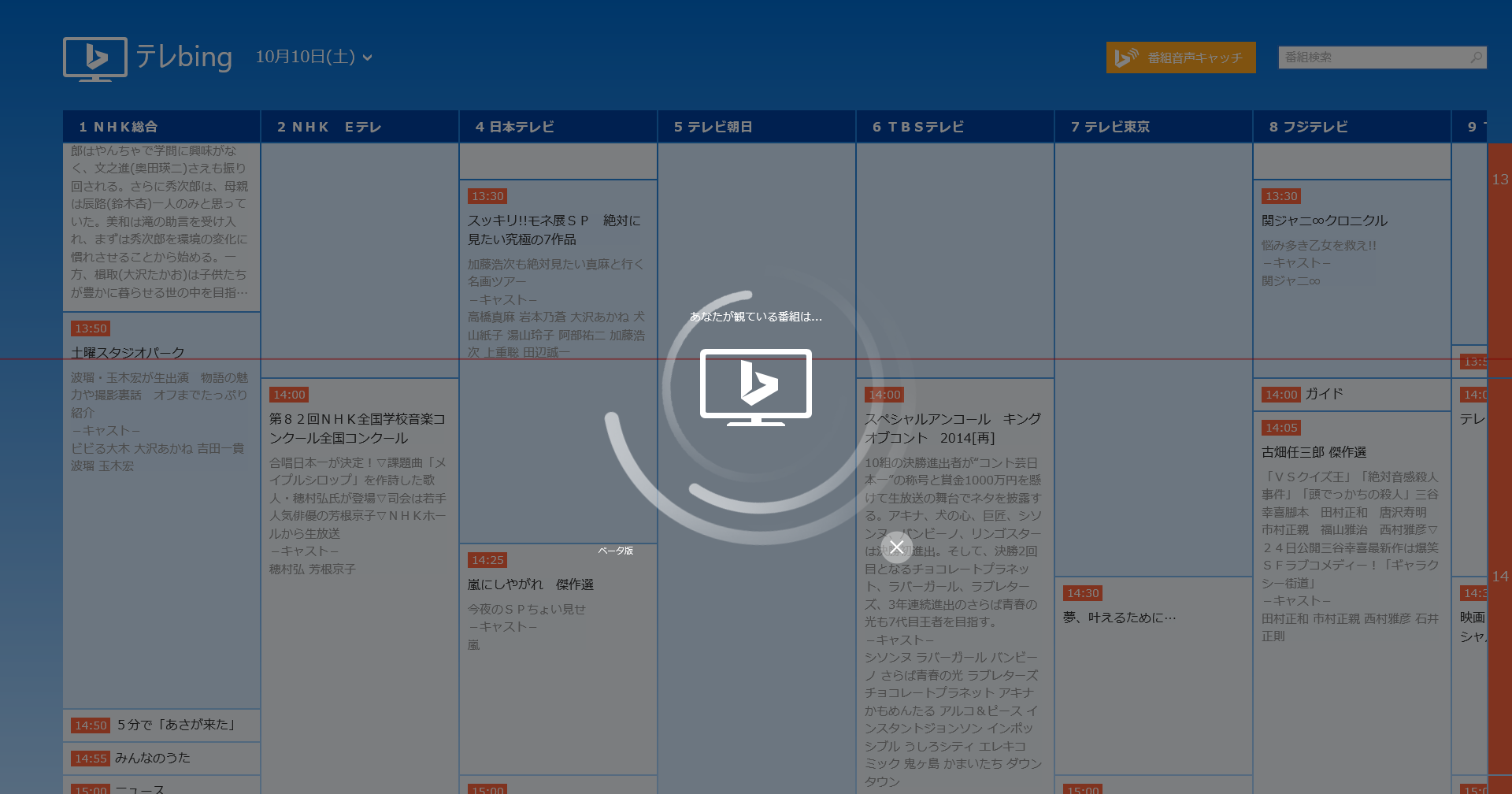Click the あなたが観ている番組は… overlay text
The image size is (1512, 794).
[x=756, y=317]
